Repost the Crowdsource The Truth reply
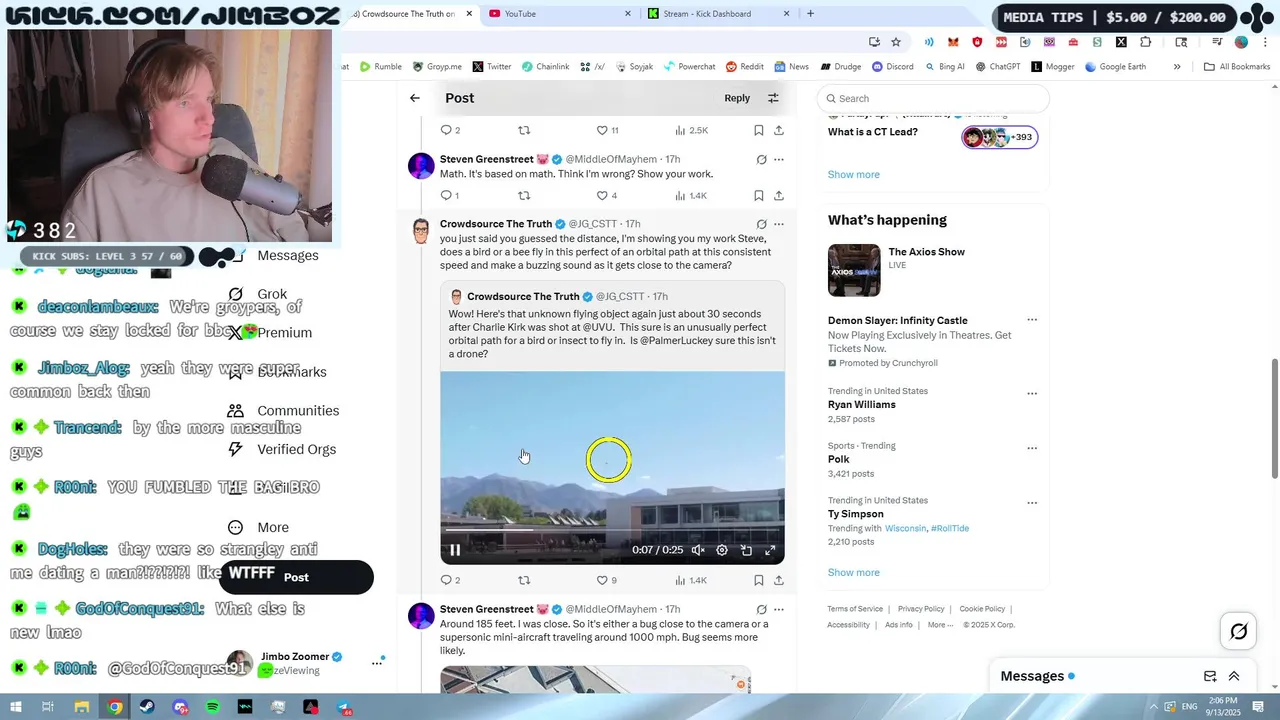This screenshot has width=1280, height=720. 523,580
